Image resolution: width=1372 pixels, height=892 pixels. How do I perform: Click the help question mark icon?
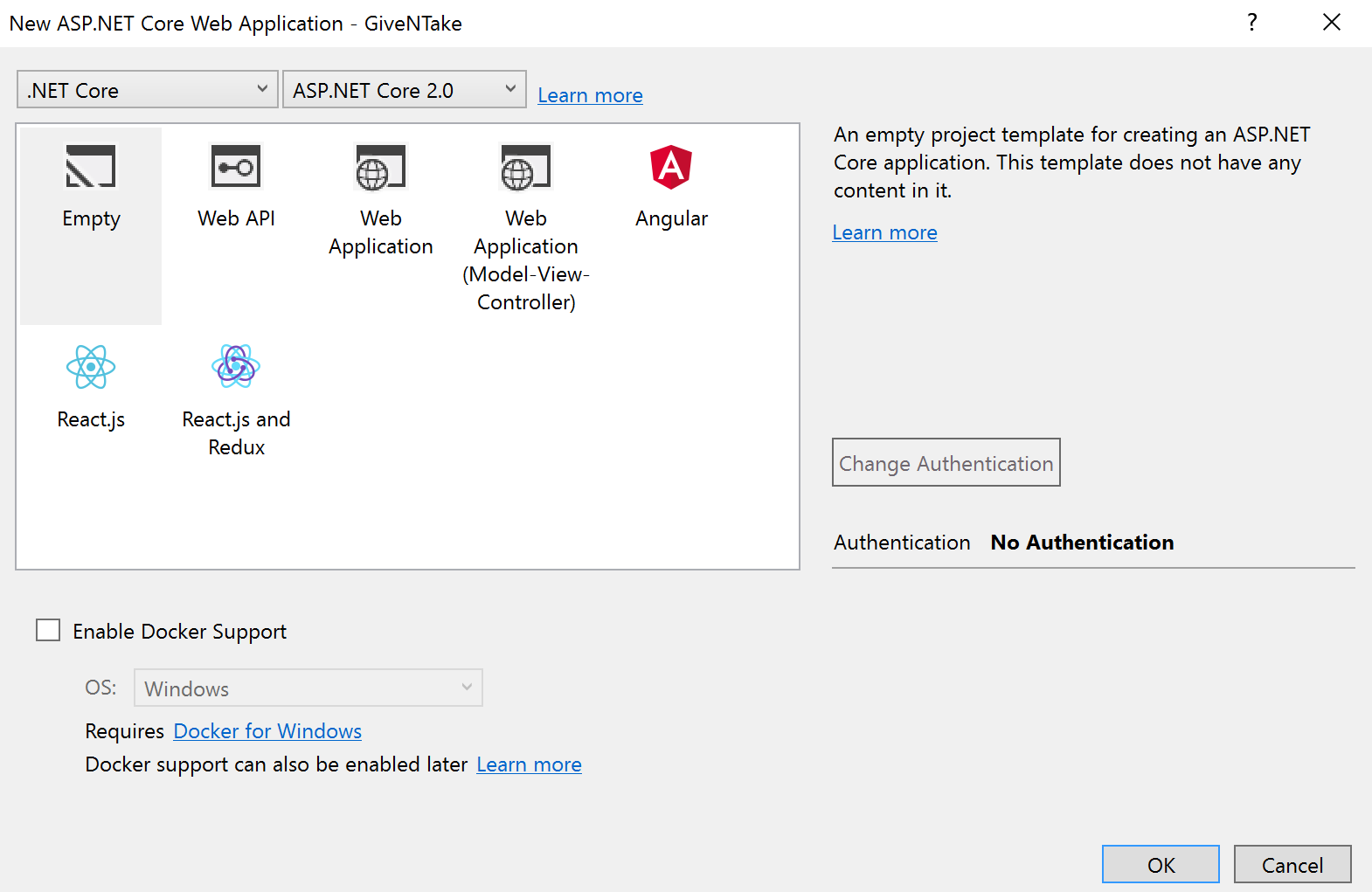click(1252, 23)
